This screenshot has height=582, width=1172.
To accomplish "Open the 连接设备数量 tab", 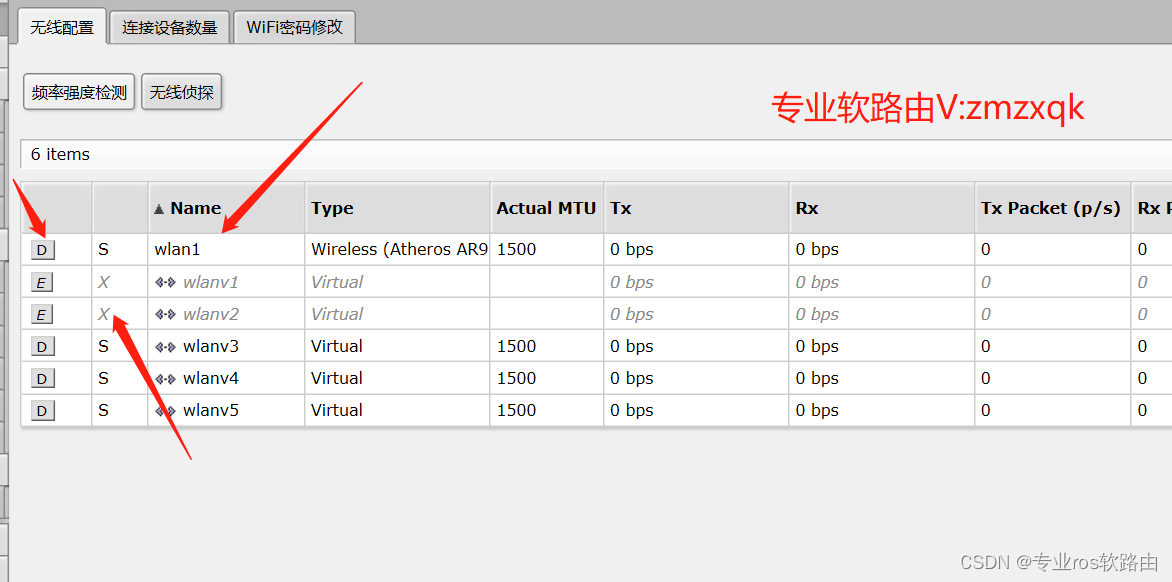I will point(170,28).
